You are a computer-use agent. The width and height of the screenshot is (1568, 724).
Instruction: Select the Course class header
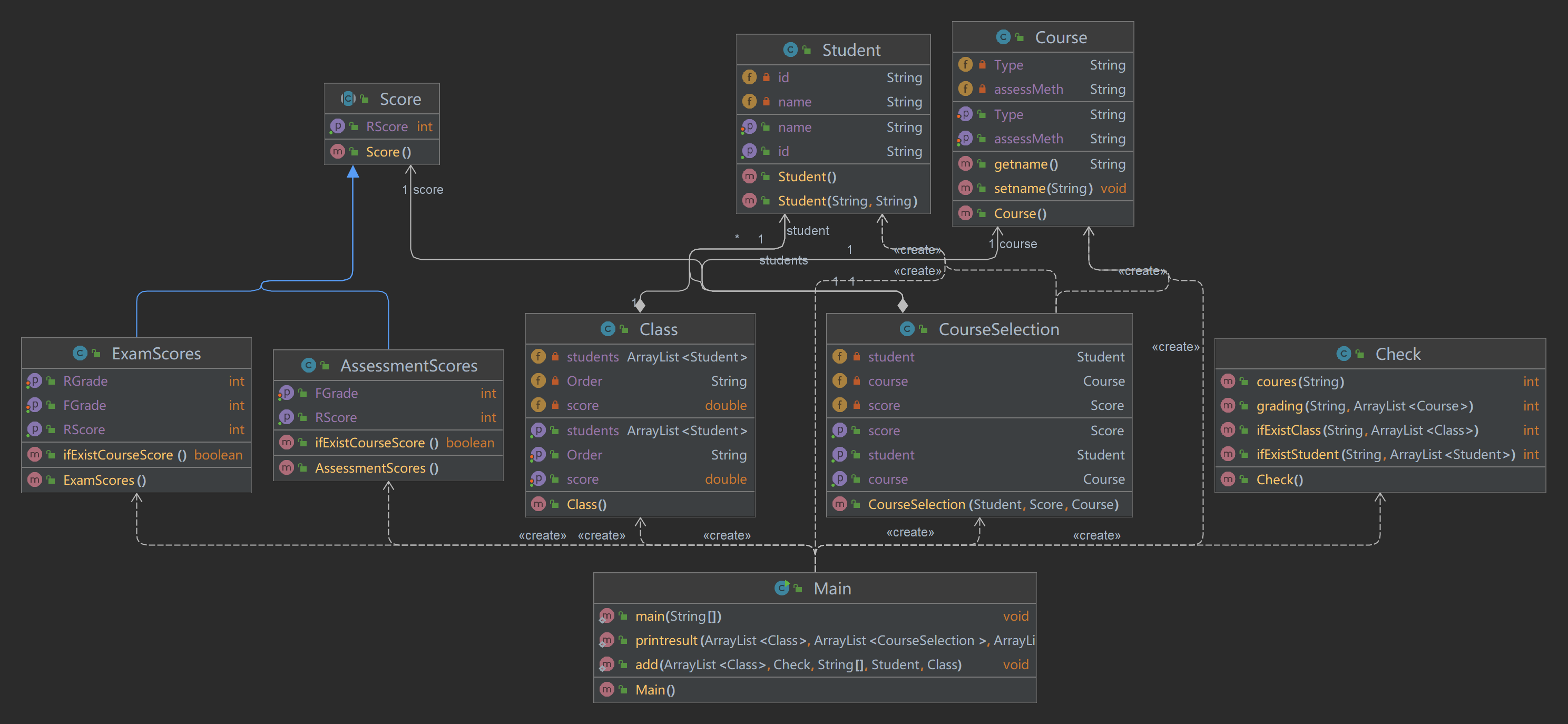point(1060,38)
